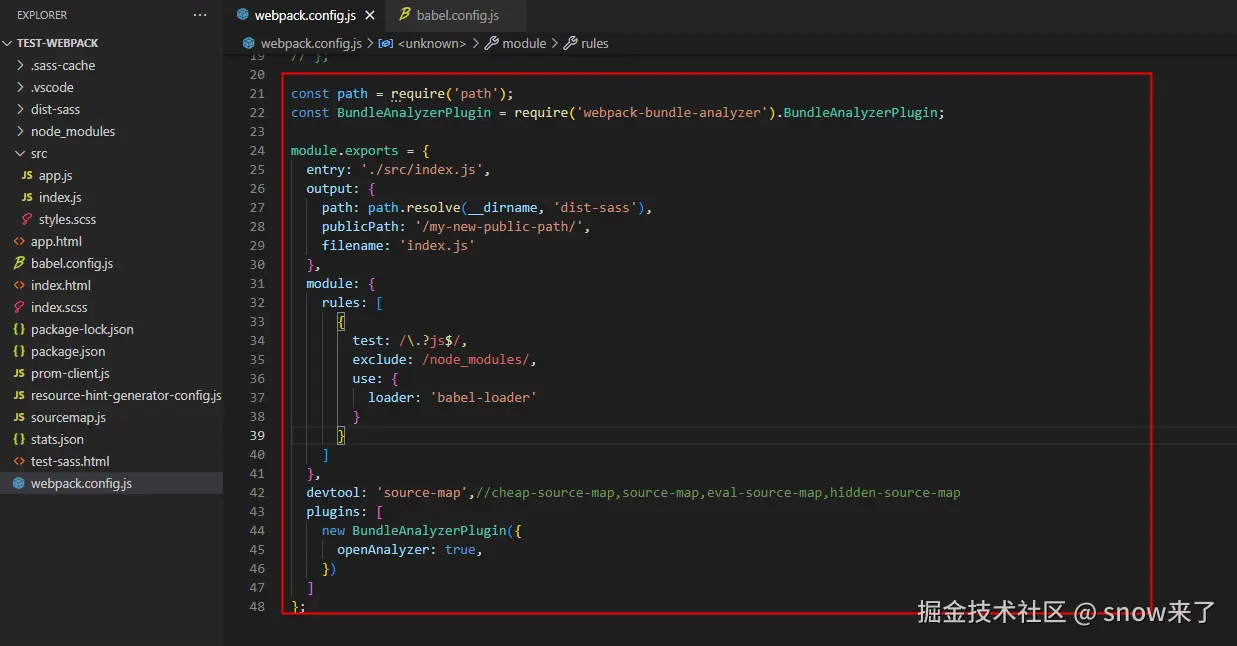The height and width of the screenshot is (646, 1237).
Task: Open Explorer more actions ellipsis menu
Action: click(x=200, y=15)
